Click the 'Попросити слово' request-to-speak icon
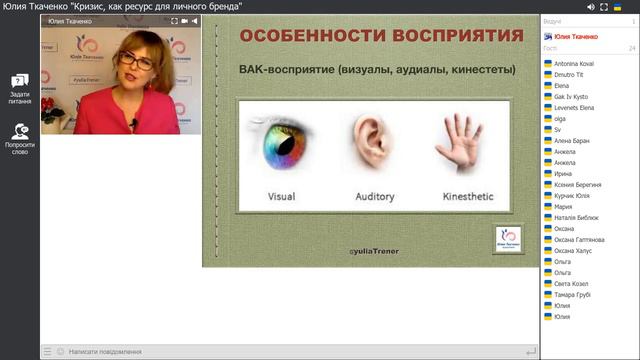 20,131
